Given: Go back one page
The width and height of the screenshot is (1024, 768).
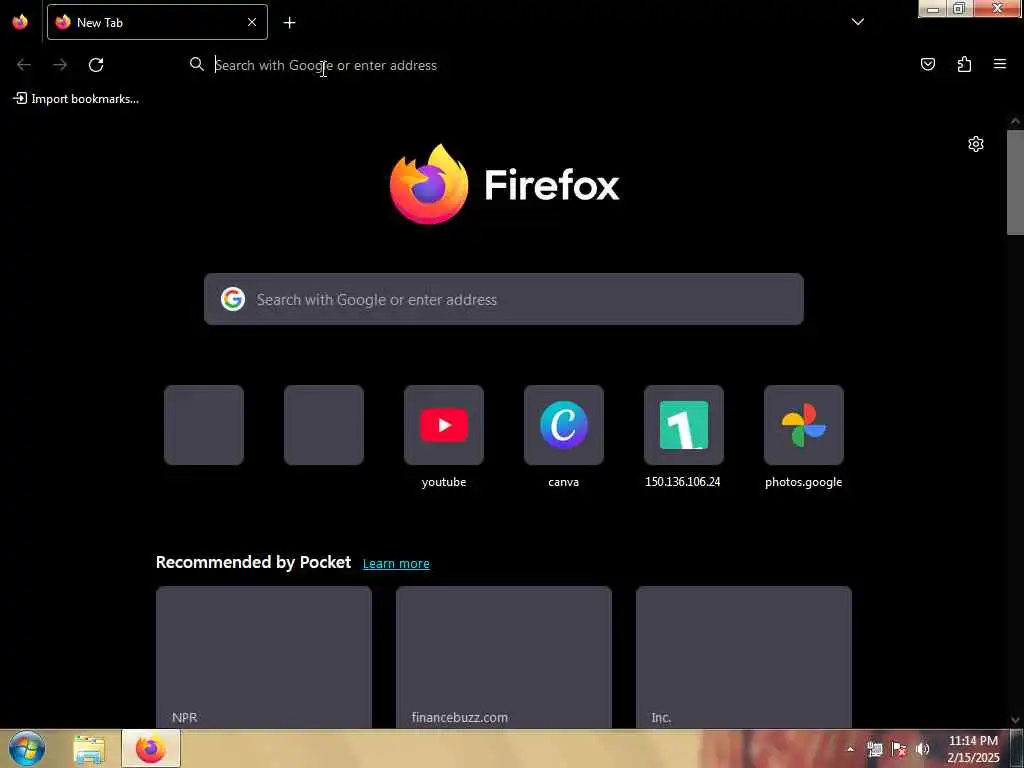Looking at the screenshot, I should [24, 65].
